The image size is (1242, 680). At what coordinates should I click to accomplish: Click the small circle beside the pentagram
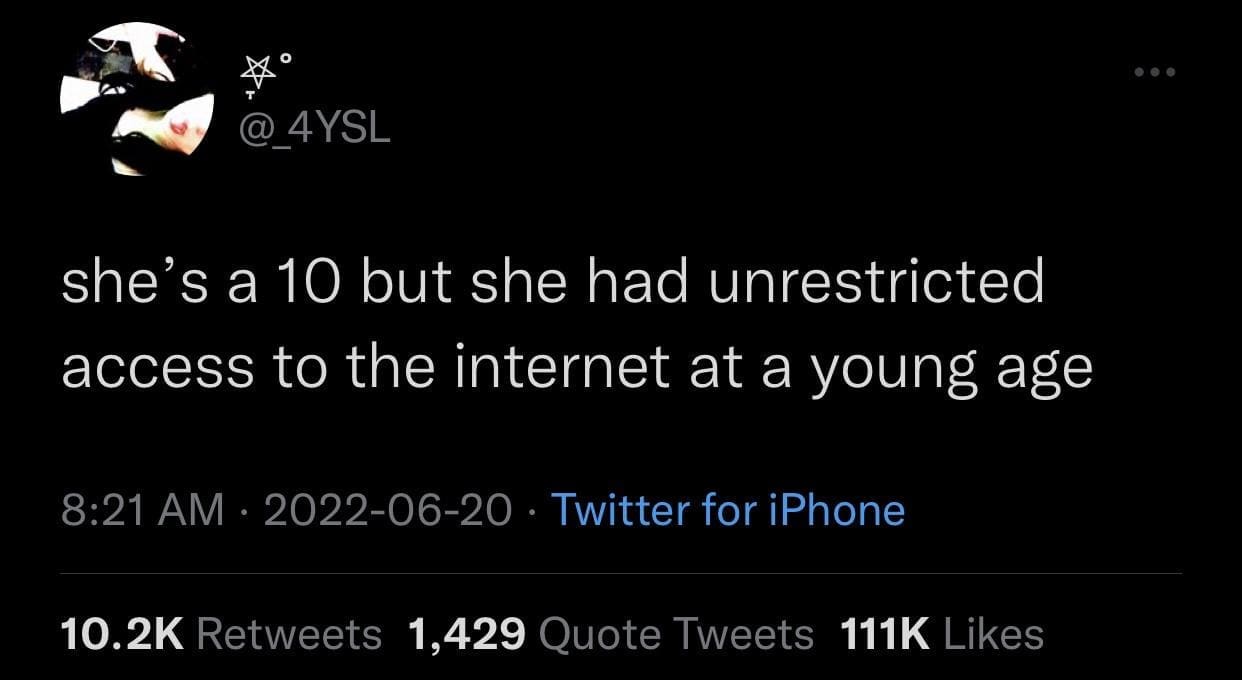click(285, 59)
